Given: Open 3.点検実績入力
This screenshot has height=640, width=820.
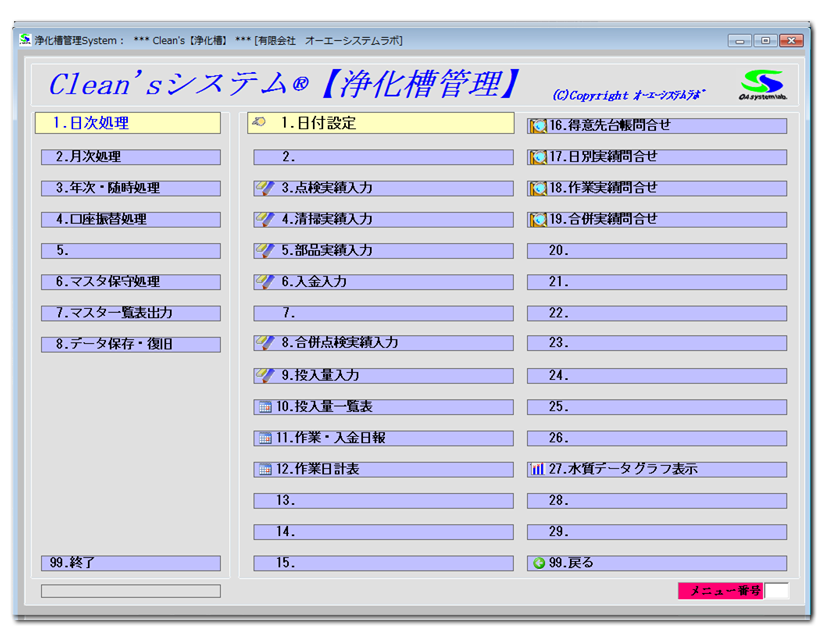Looking at the screenshot, I should point(383,188).
